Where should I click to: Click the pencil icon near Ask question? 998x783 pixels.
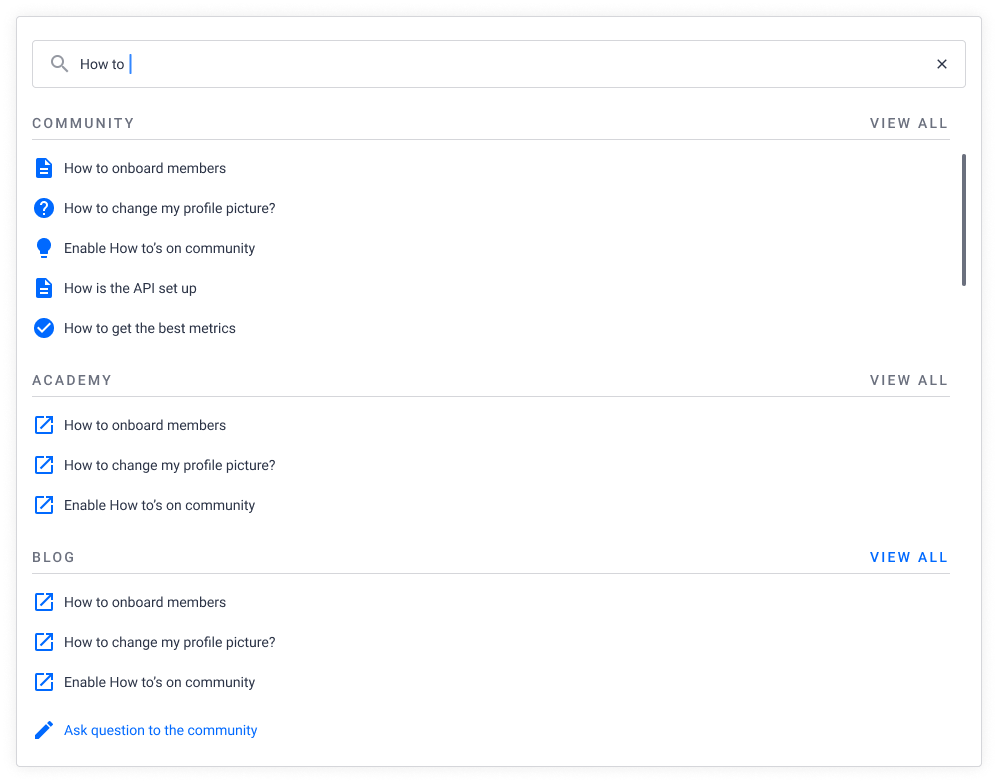43,730
